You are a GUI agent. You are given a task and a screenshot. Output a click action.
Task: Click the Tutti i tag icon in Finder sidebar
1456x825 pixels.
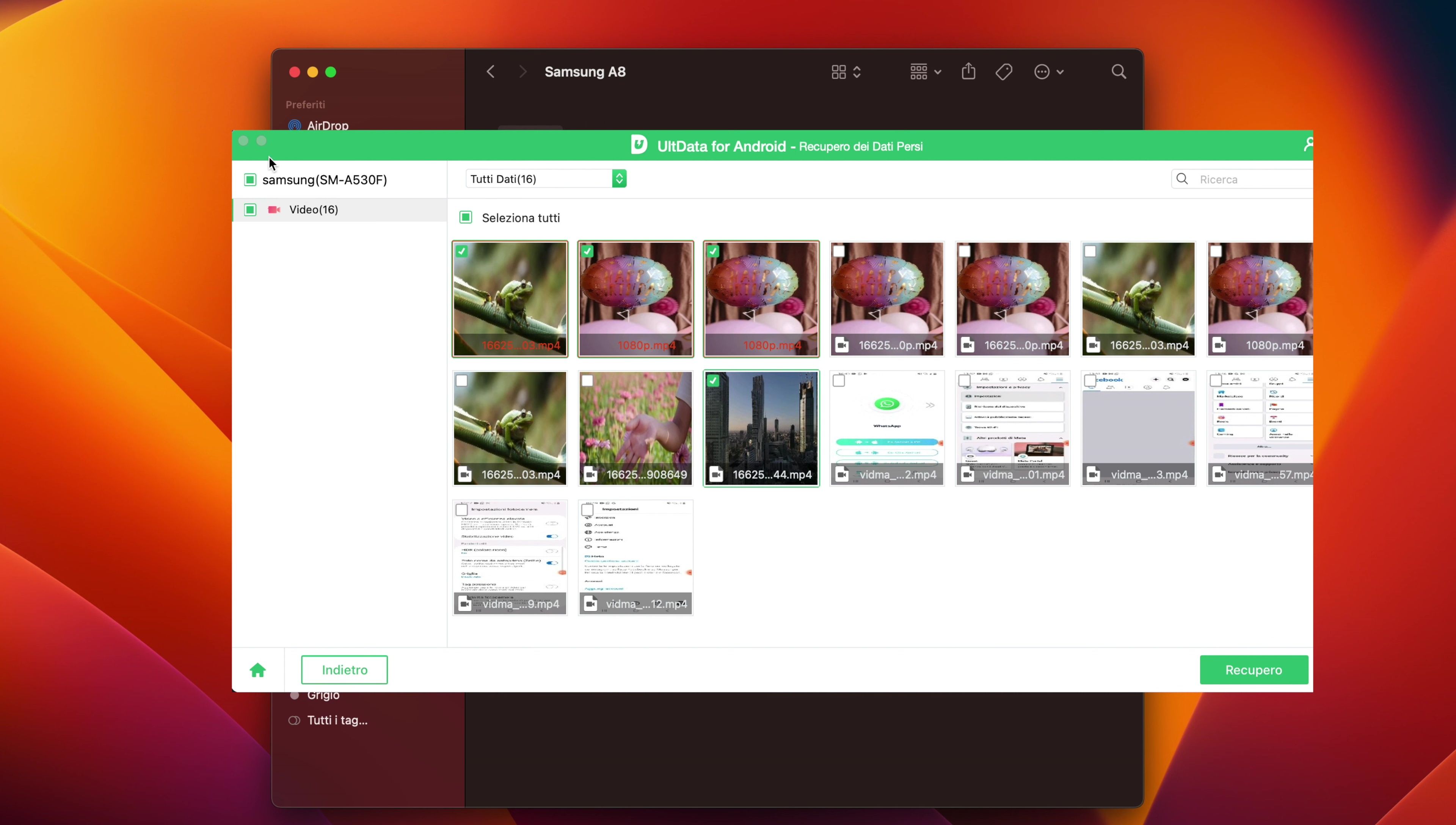coord(294,720)
